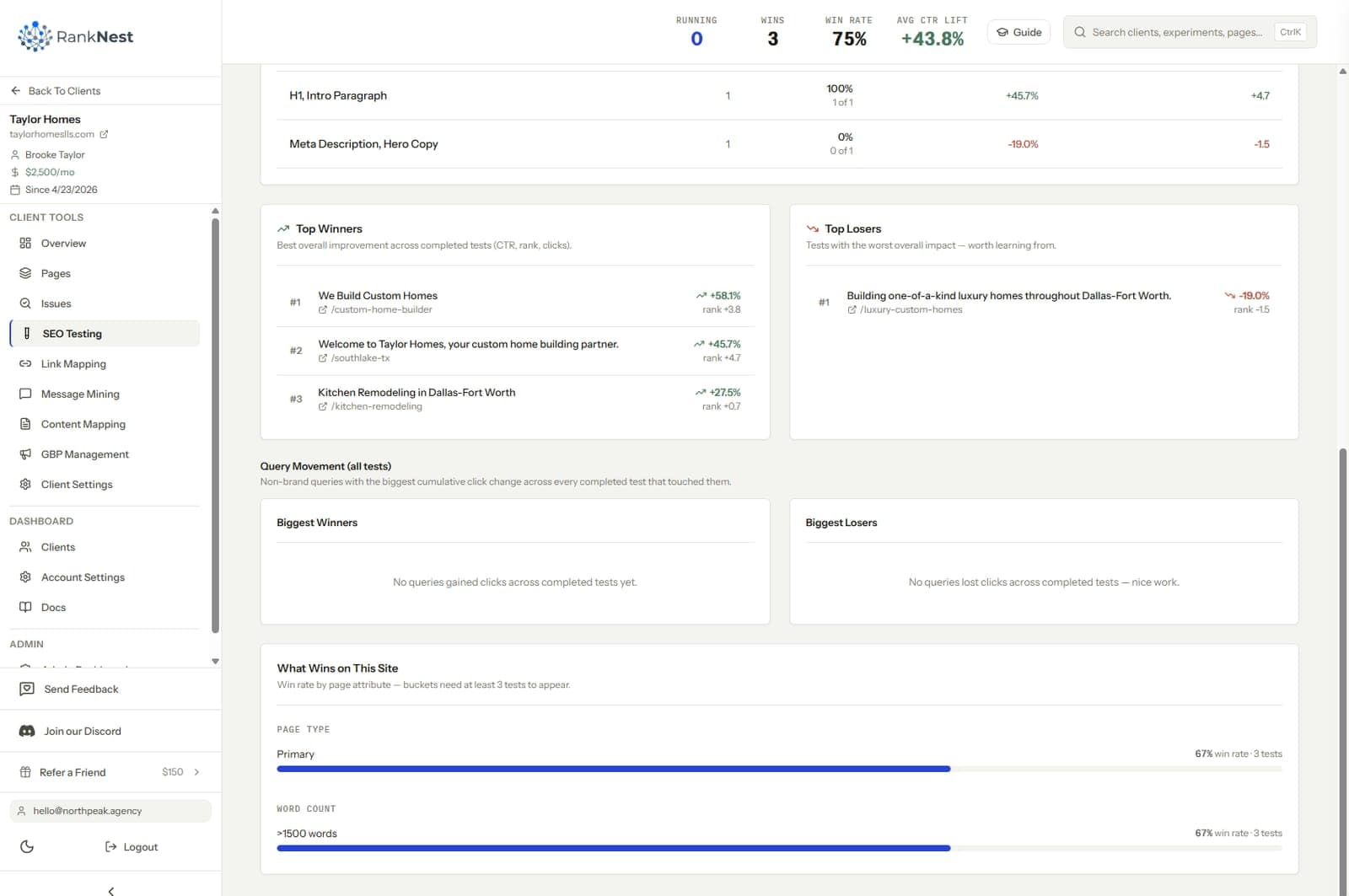Focus the search clients, experiments, pages field

pos(1190,32)
